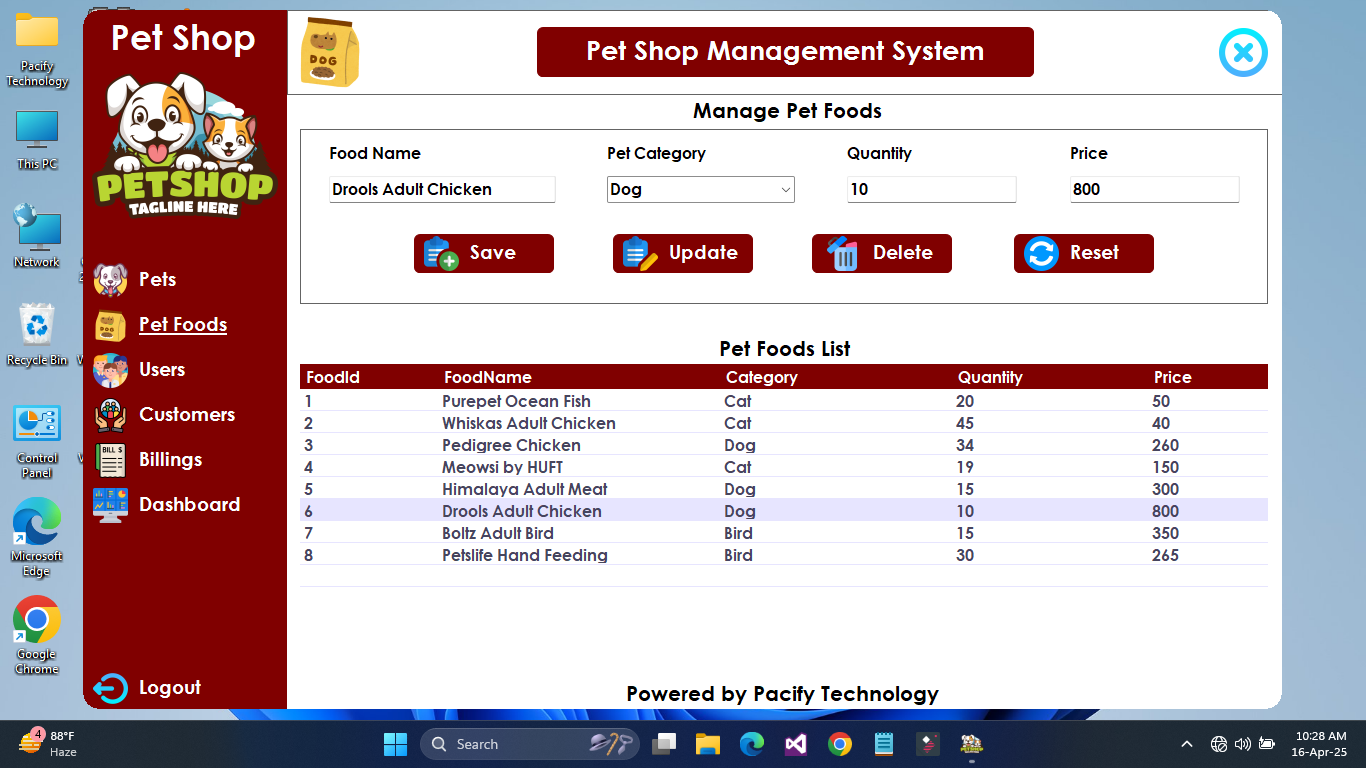Screen dimensions: 1366x768
Task: Click the Quantity input field
Action: (x=931, y=190)
